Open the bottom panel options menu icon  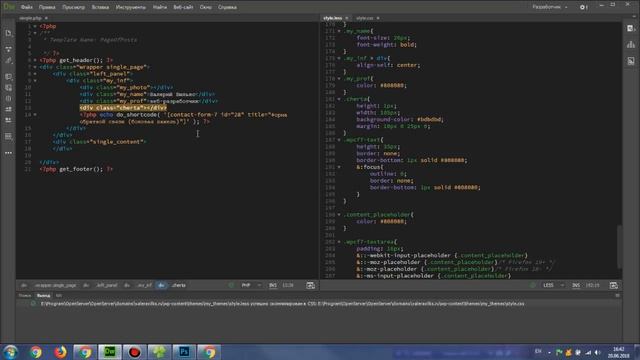pos(617,296)
